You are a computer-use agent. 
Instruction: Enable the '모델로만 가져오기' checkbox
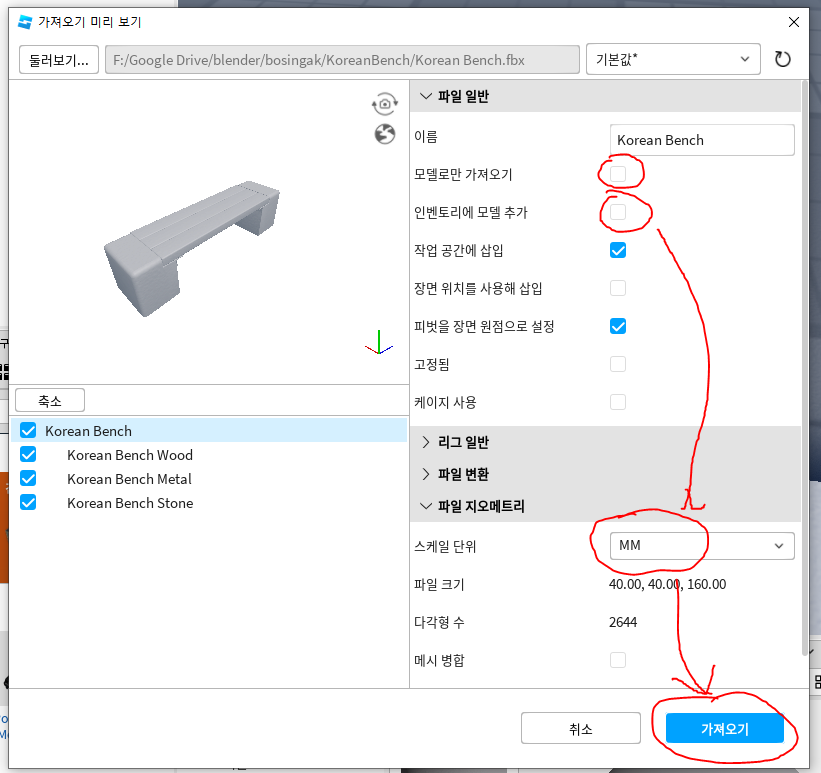point(618,174)
